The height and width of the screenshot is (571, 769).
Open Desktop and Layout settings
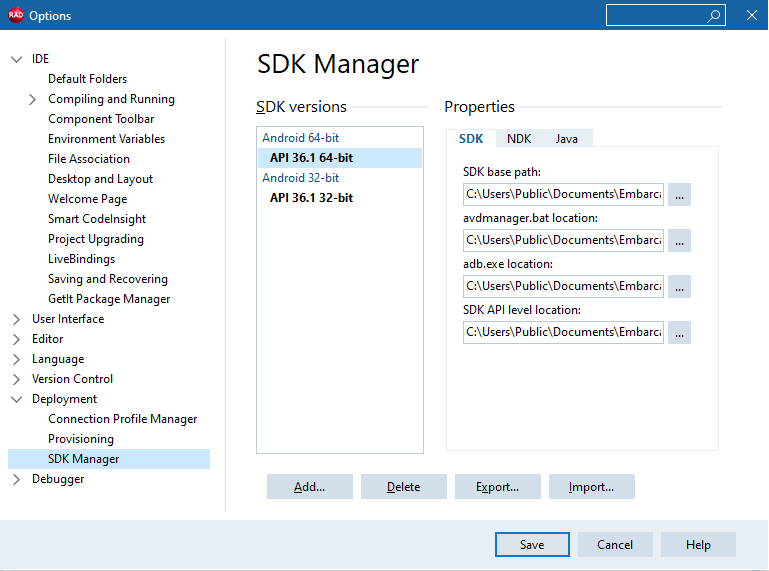(101, 179)
